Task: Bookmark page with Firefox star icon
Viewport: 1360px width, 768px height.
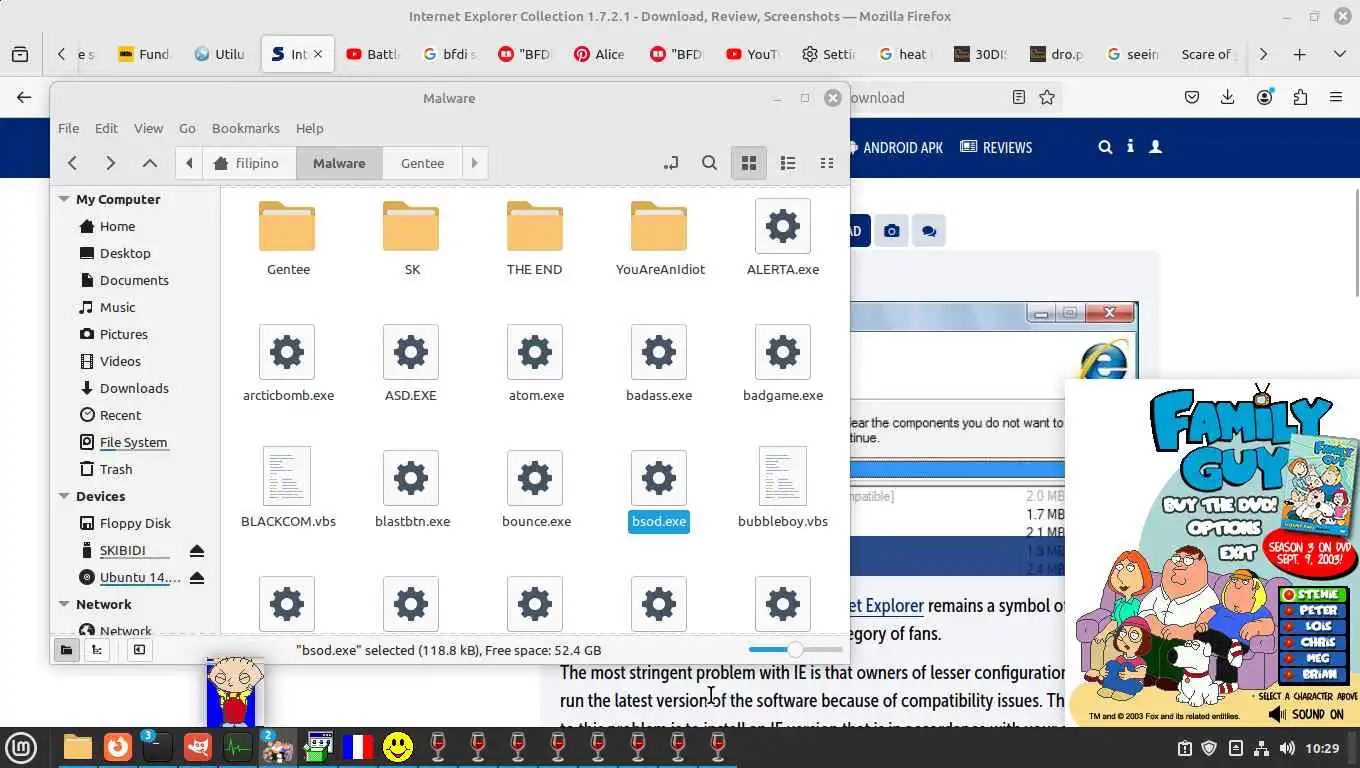Action: coord(1047,97)
